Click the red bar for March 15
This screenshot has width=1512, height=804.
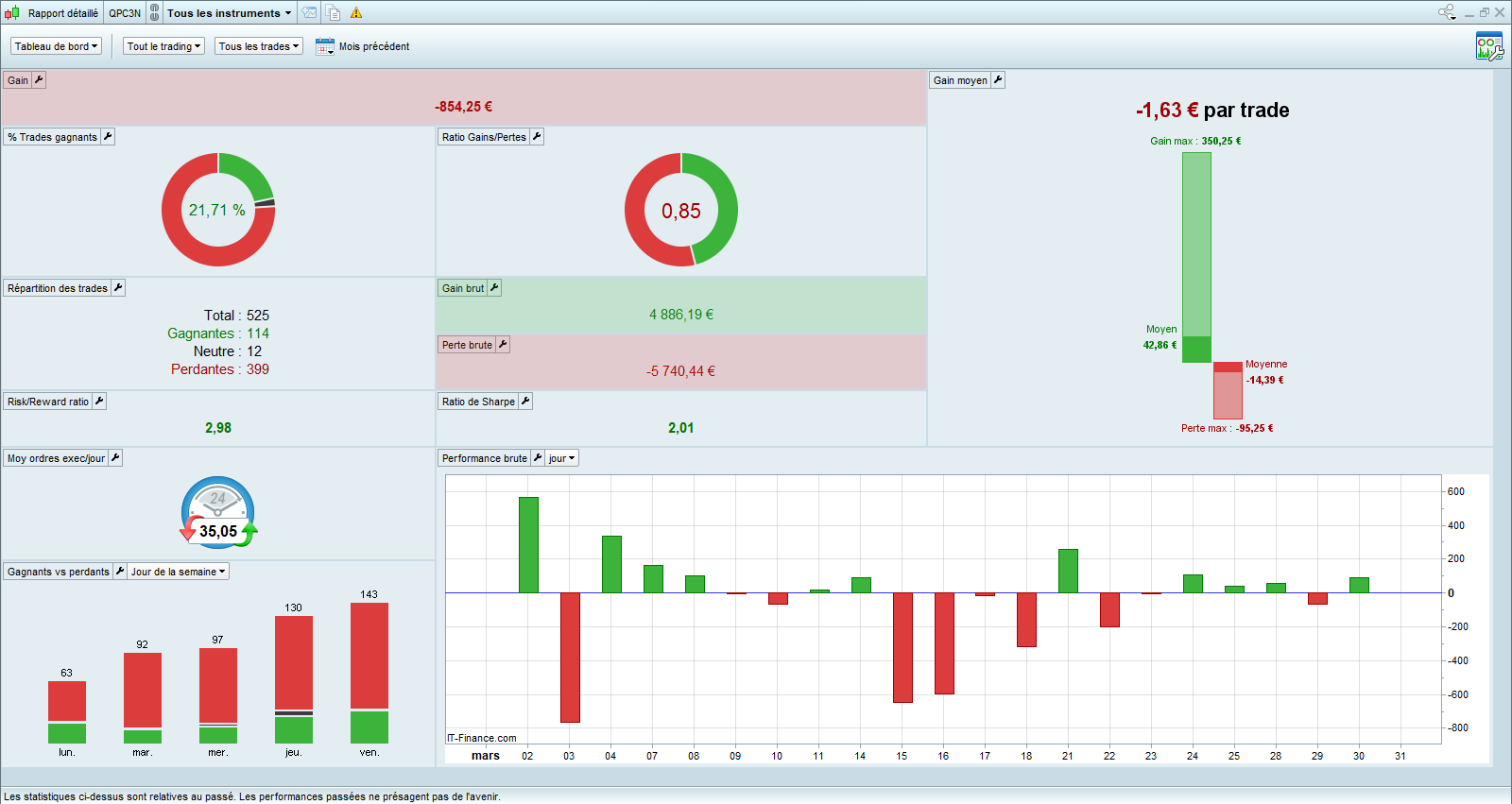[x=902, y=648]
